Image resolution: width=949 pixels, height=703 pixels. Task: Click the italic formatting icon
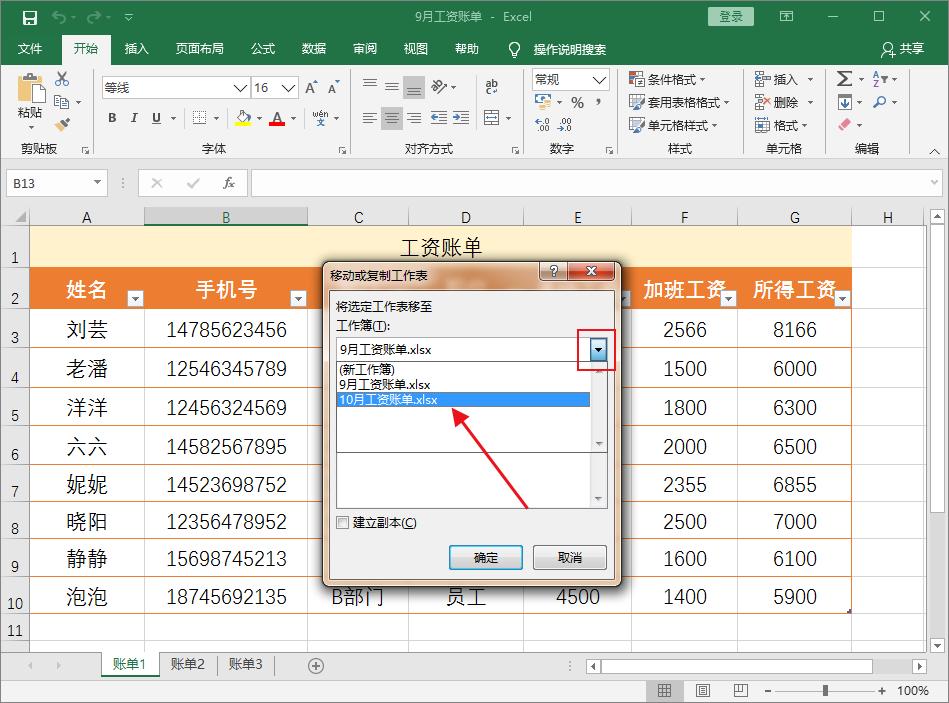pos(134,118)
